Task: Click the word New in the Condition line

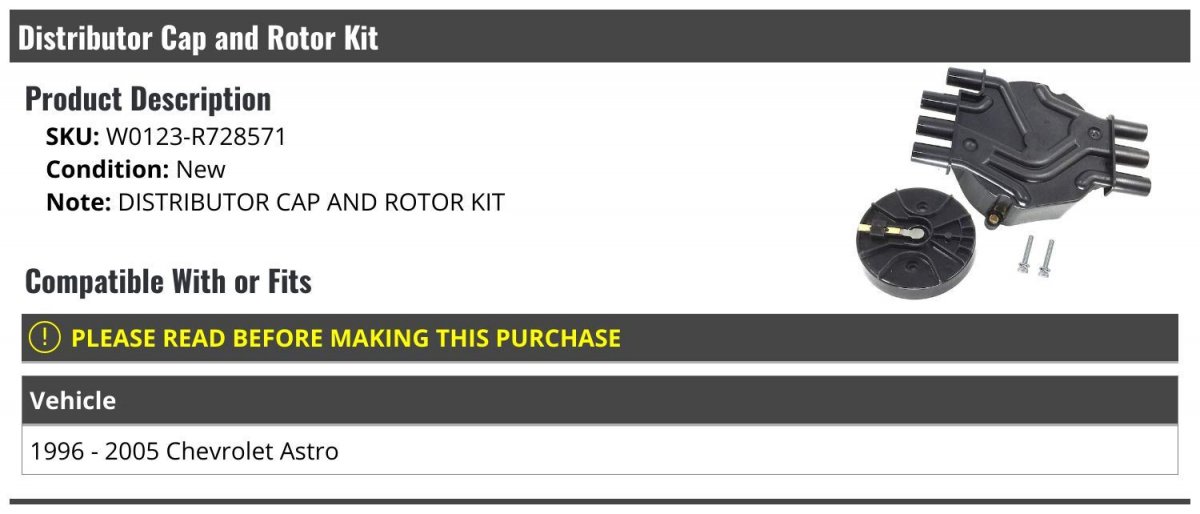Action: (201, 170)
